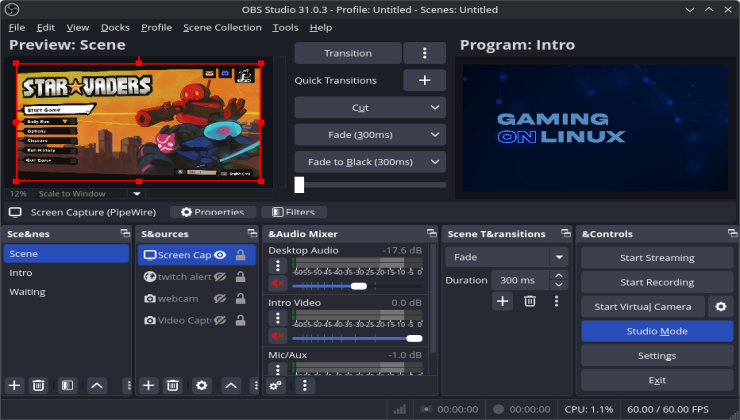Show the webcam source

(x=220, y=299)
